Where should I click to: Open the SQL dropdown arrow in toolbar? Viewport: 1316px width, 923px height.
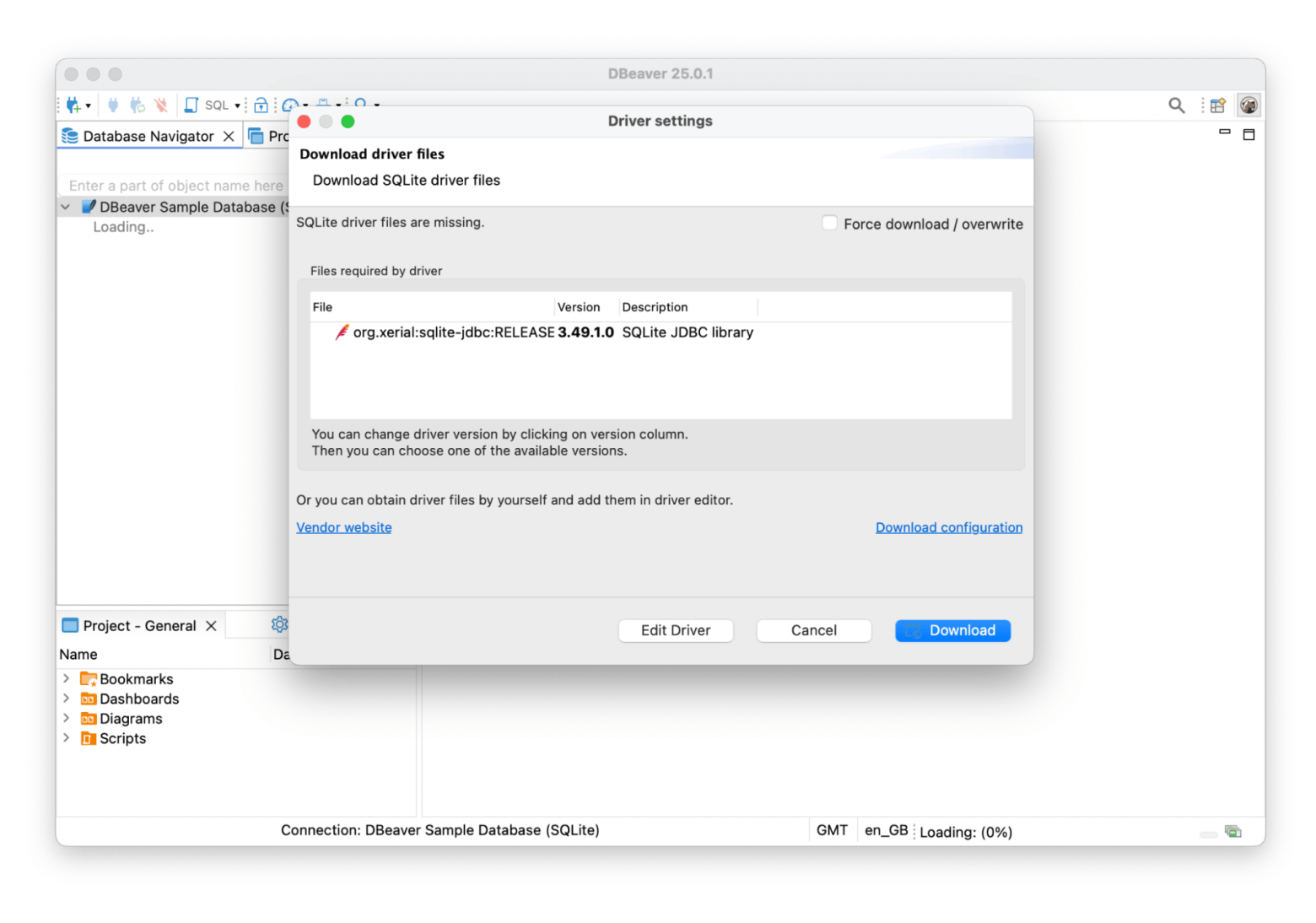[x=237, y=105]
